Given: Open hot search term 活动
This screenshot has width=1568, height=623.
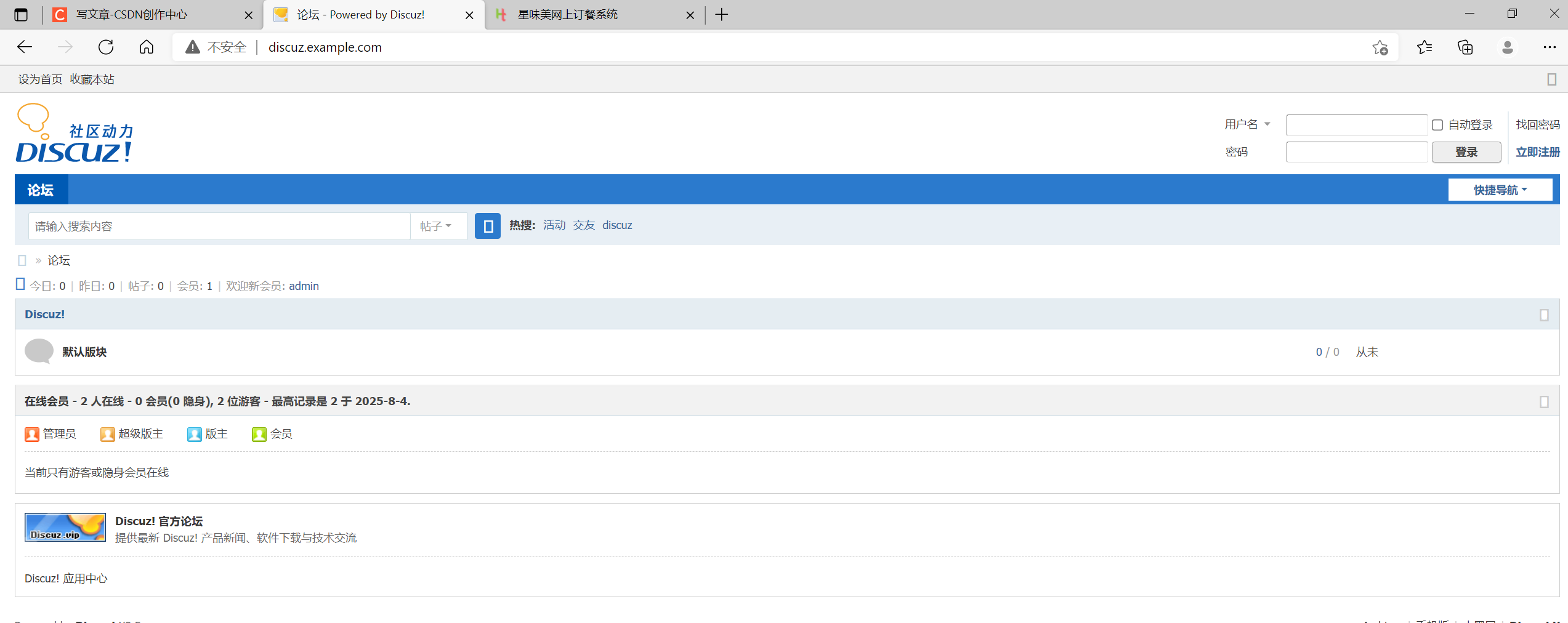Looking at the screenshot, I should tap(554, 225).
